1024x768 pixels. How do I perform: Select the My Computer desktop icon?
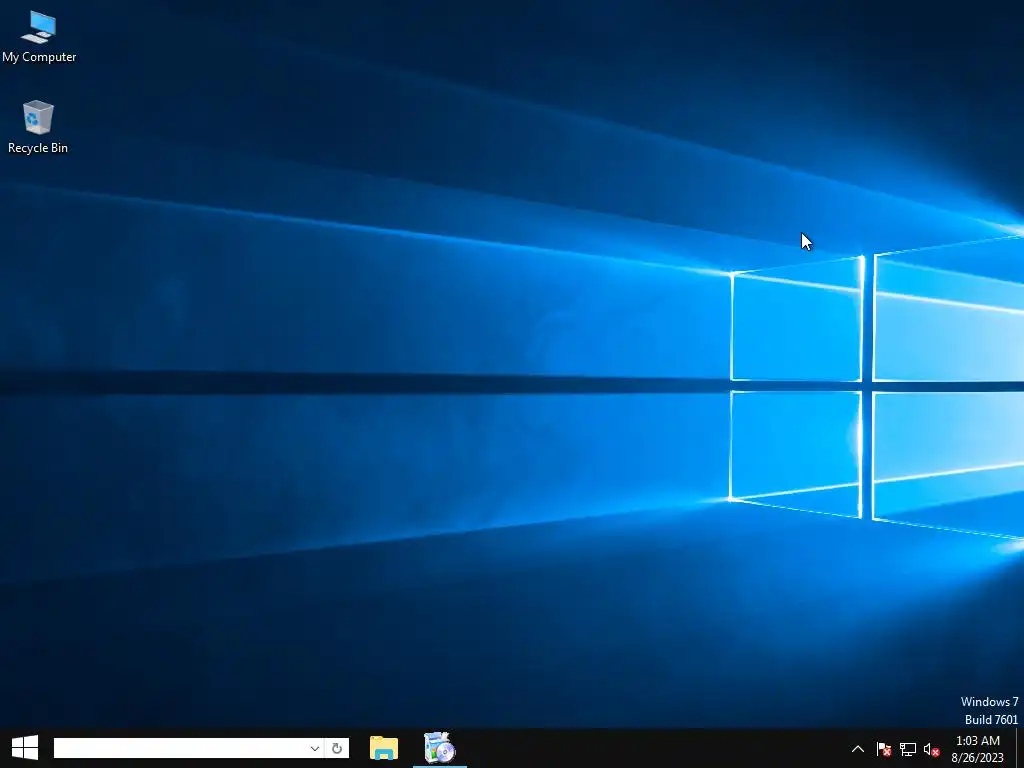click(39, 37)
